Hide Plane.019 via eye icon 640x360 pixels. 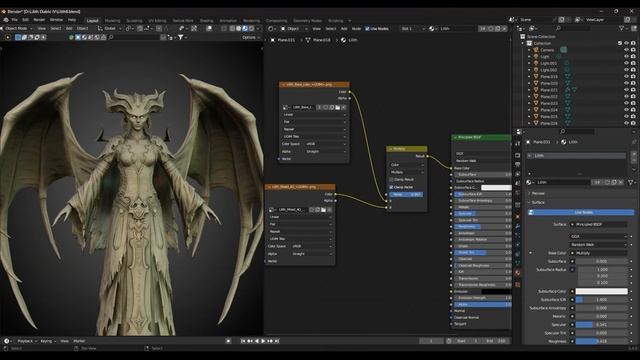(x=626, y=76)
